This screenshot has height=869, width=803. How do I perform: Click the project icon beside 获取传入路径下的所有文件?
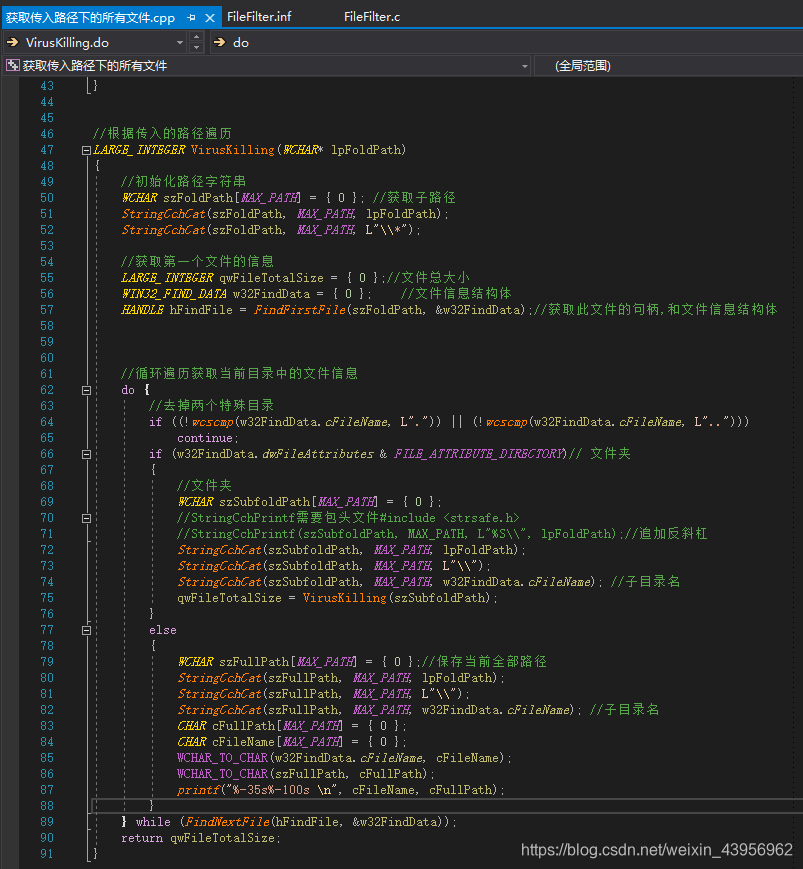12,66
